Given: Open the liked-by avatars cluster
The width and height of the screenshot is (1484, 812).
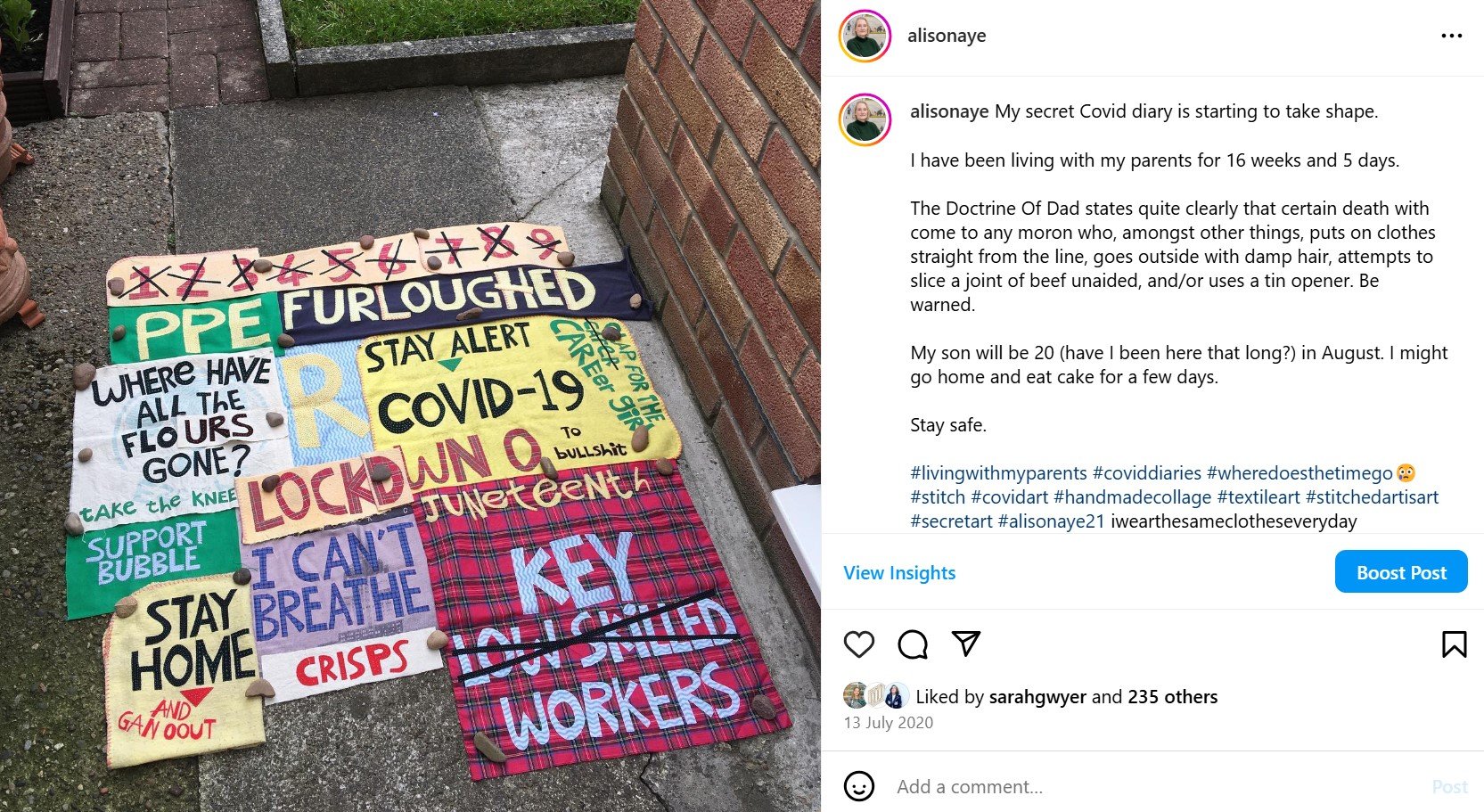Looking at the screenshot, I should [x=876, y=696].
